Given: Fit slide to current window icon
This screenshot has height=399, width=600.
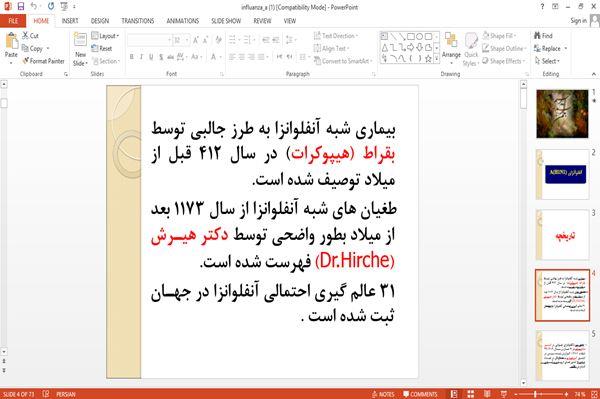Looking at the screenshot, I should click(x=594, y=394).
